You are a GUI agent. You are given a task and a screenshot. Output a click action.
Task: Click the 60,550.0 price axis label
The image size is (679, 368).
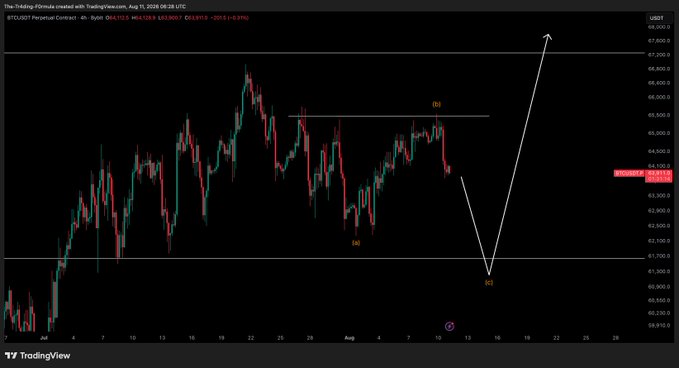point(659,300)
